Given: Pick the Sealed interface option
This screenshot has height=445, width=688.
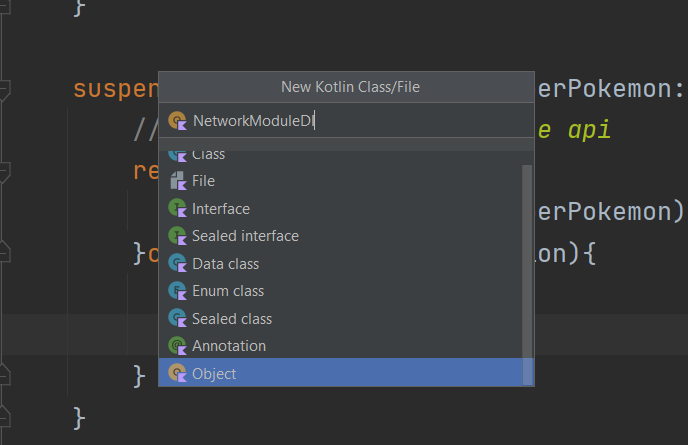Looking at the screenshot, I should (x=245, y=236).
